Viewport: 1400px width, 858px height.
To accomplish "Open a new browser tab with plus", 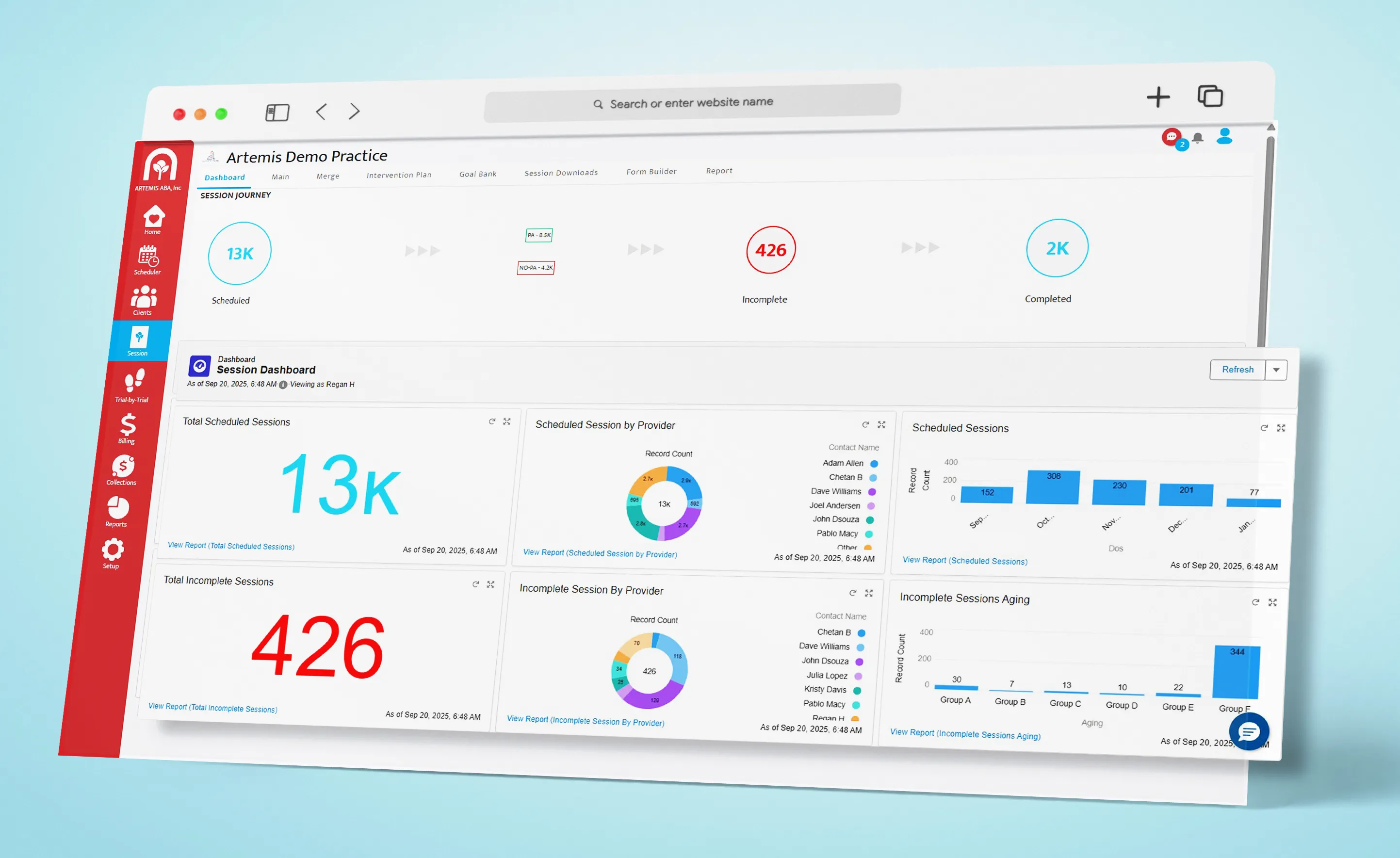I will (x=1158, y=97).
